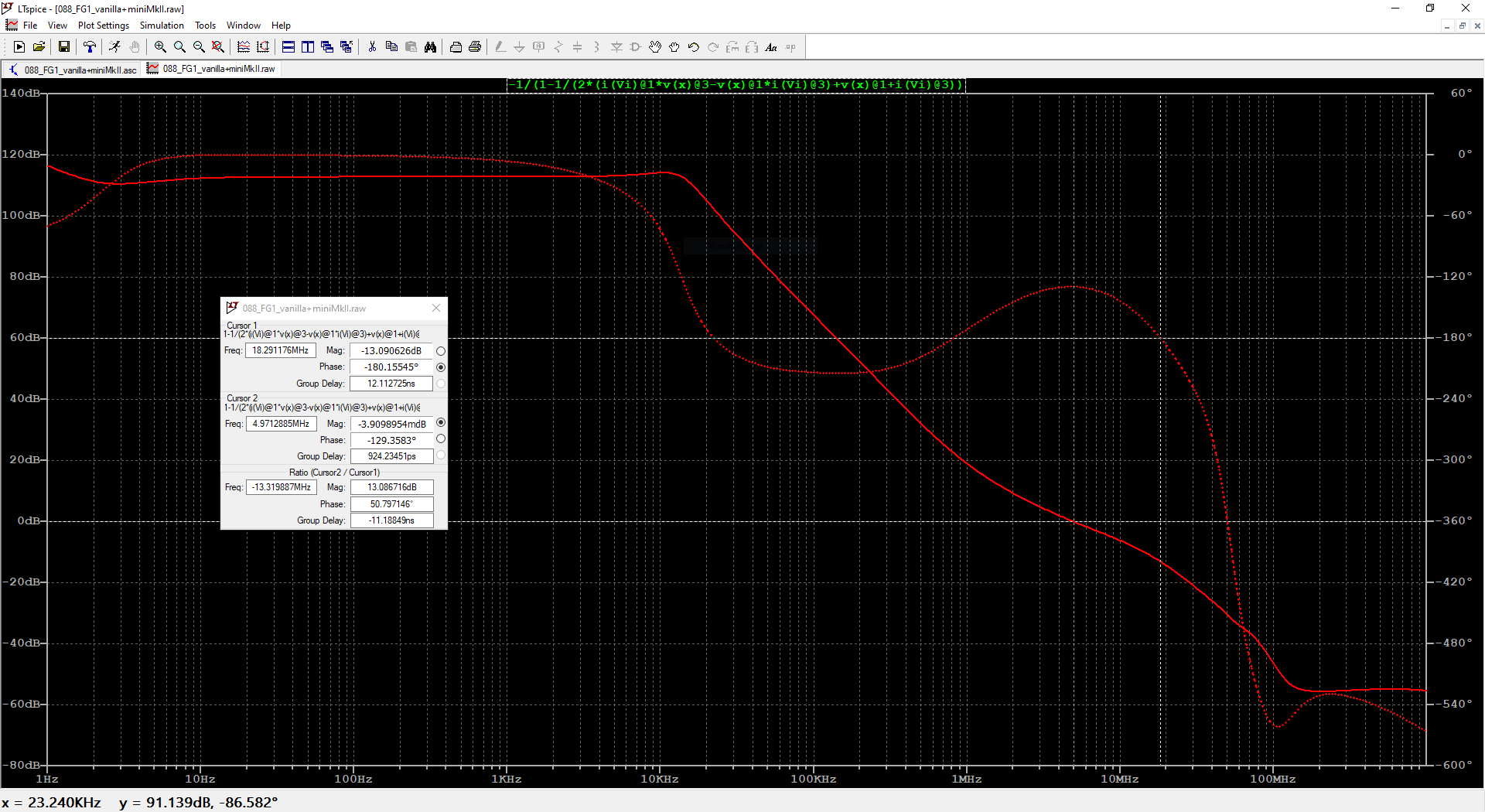Click Ratio Freq field -13.319887MHz
The height and width of the screenshot is (812, 1485).
pyautogui.click(x=281, y=487)
